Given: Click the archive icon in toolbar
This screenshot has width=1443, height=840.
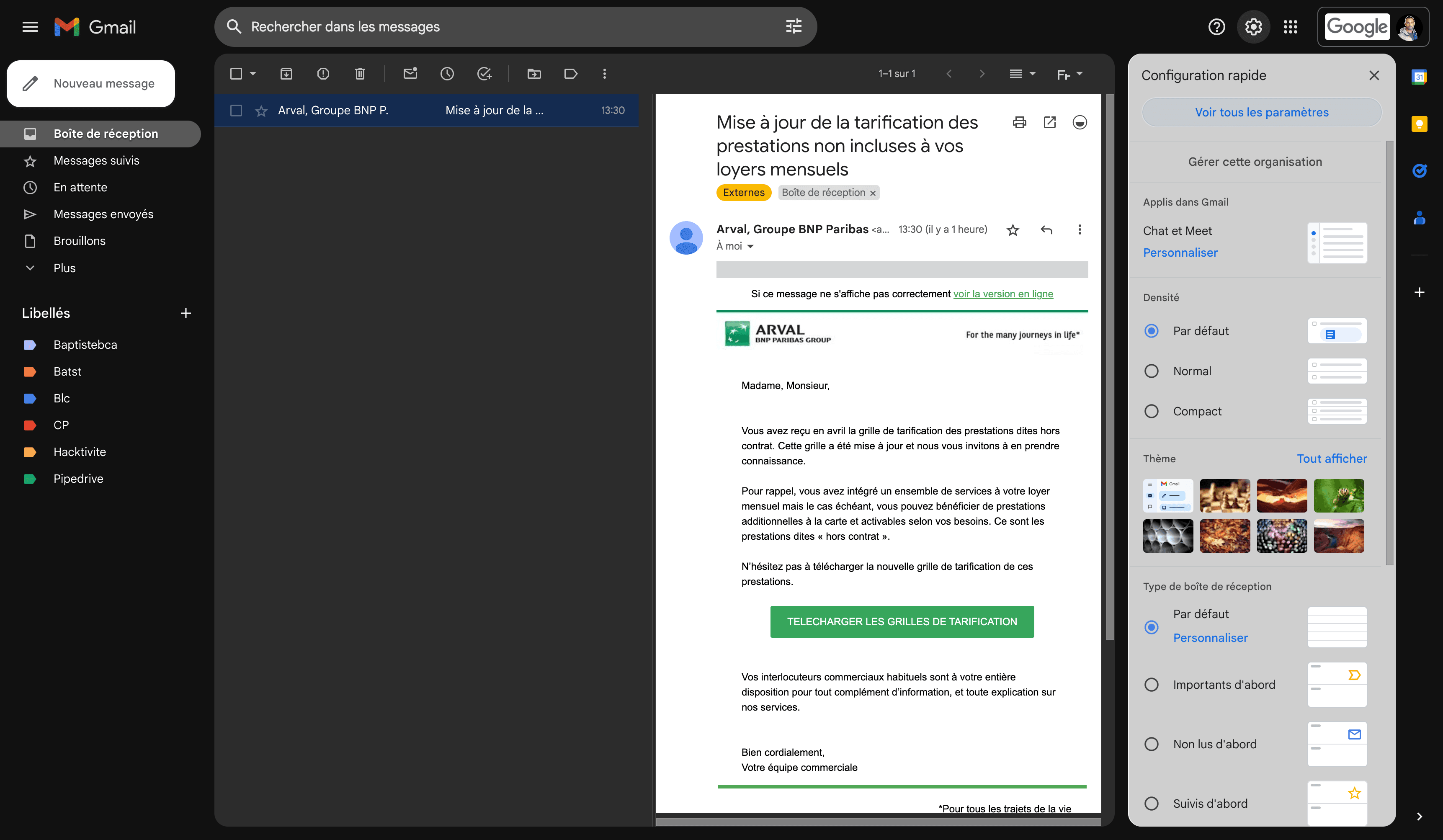Looking at the screenshot, I should pyautogui.click(x=286, y=74).
